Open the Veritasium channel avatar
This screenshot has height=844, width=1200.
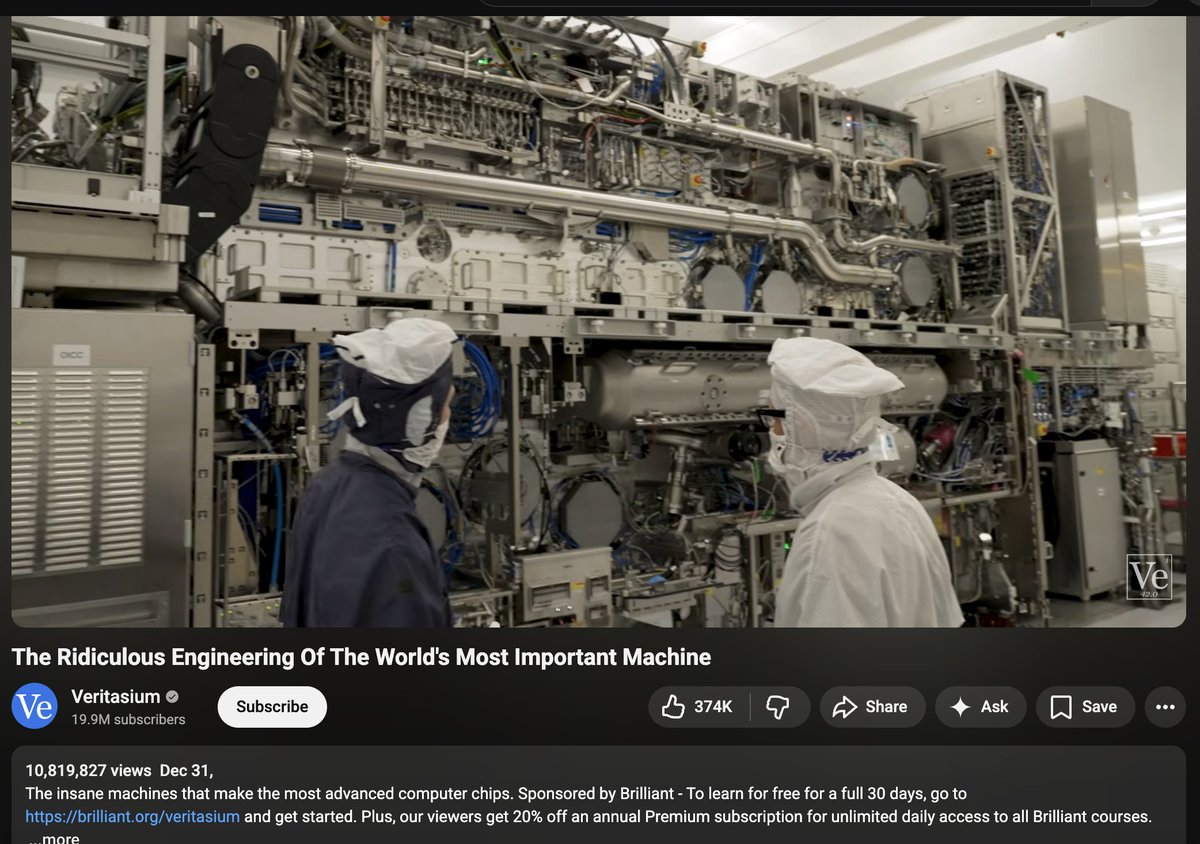coord(34,707)
